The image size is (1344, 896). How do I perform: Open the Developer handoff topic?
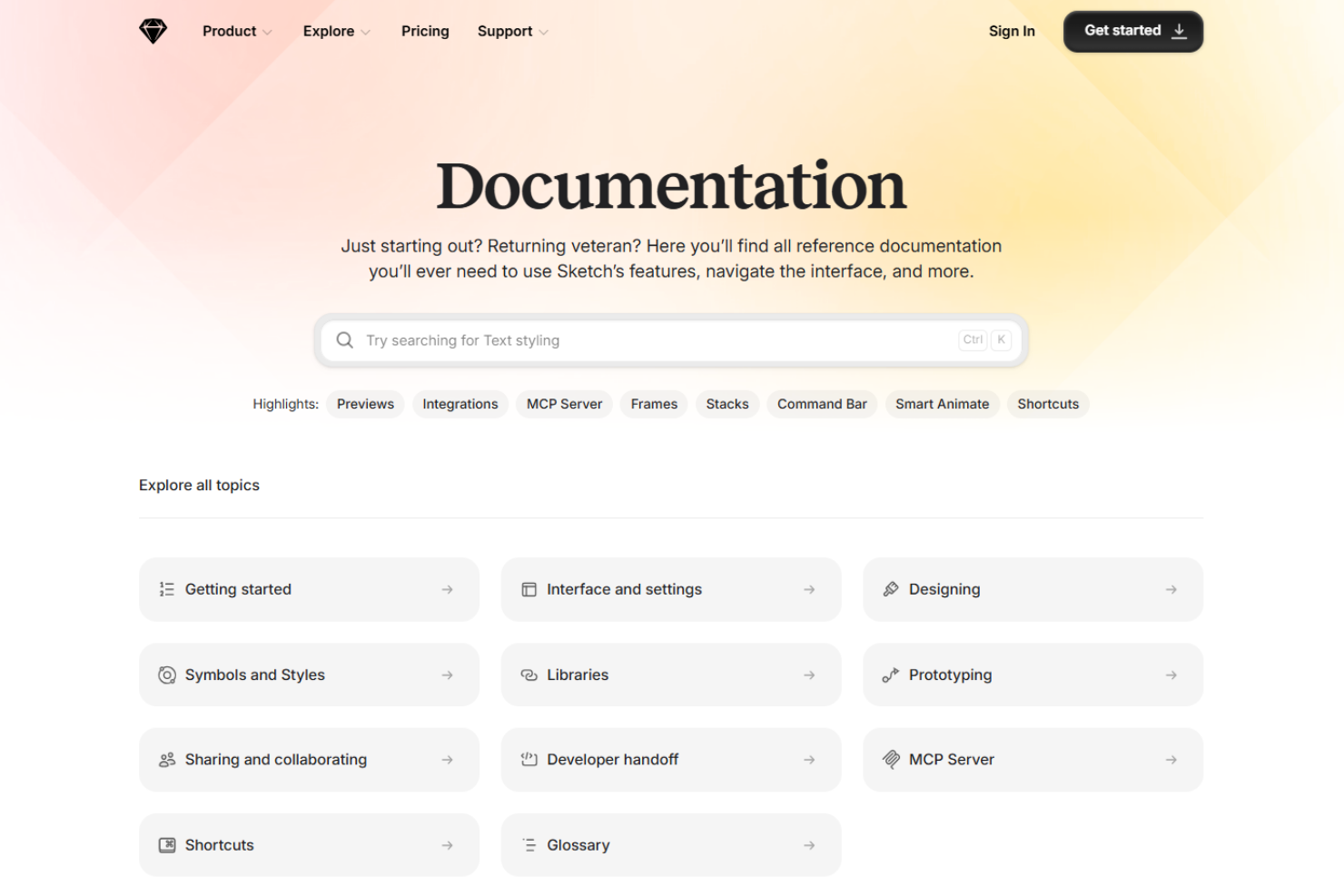pos(671,760)
